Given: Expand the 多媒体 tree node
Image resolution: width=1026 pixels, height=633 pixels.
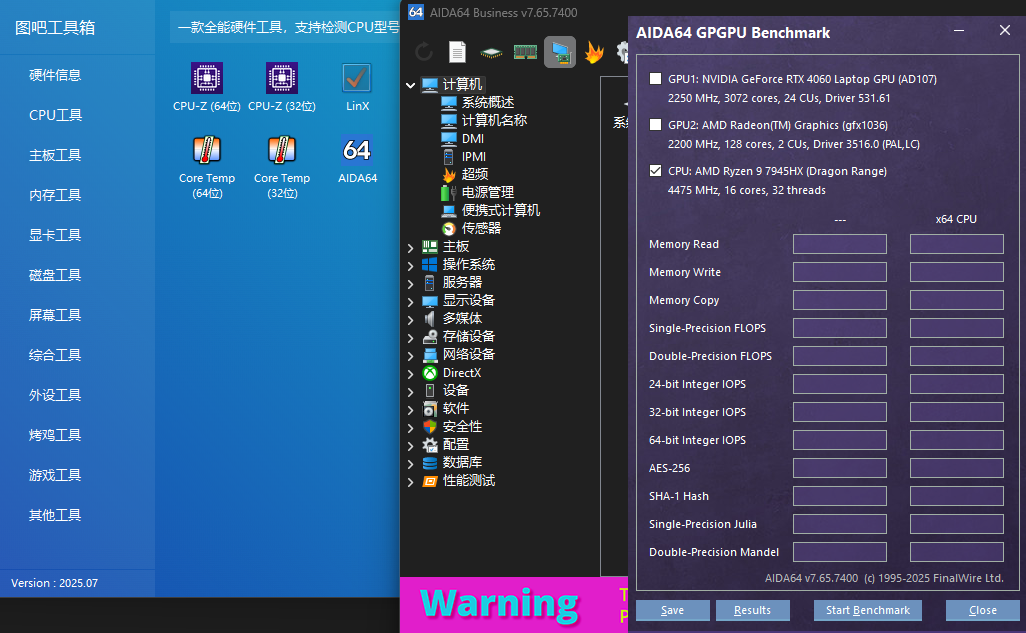Looking at the screenshot, I should pyautogui.click(x=410, y=319).
